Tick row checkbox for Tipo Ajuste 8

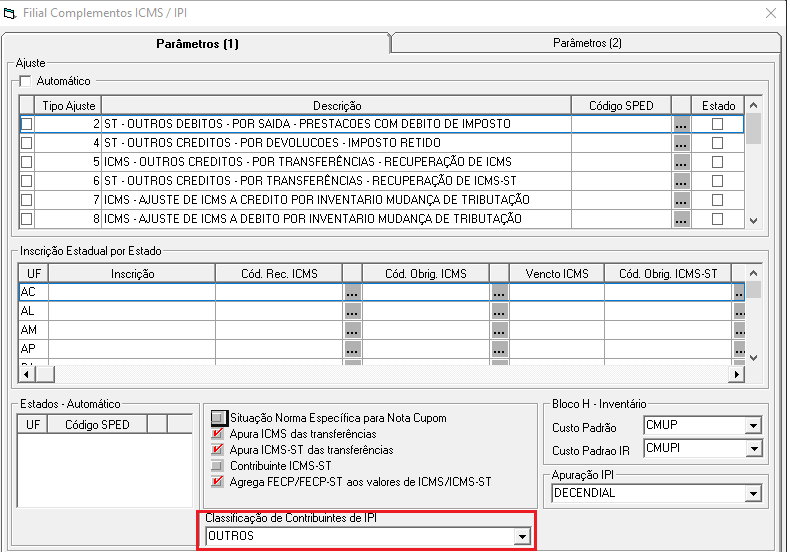[x=27, y=219]
